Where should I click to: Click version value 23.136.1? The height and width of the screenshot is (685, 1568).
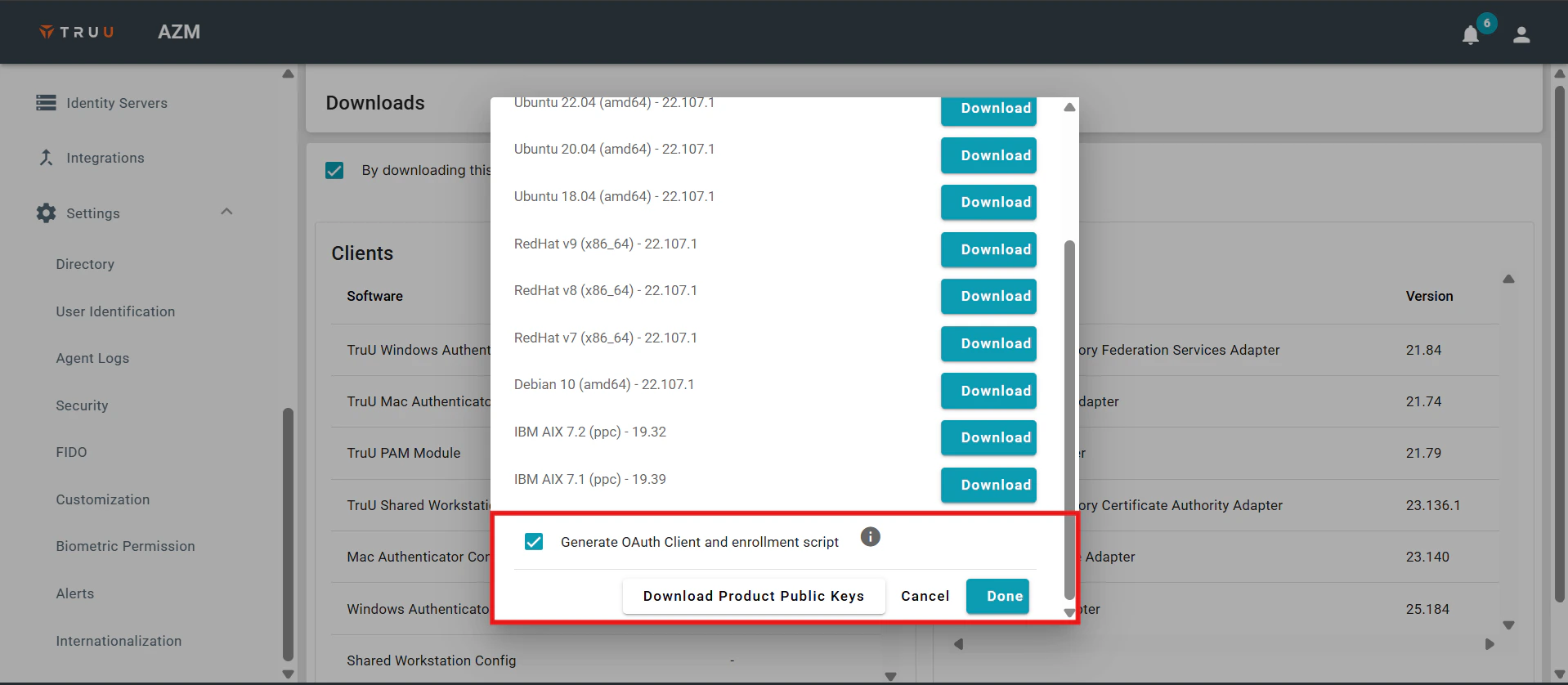point(1433,505)
